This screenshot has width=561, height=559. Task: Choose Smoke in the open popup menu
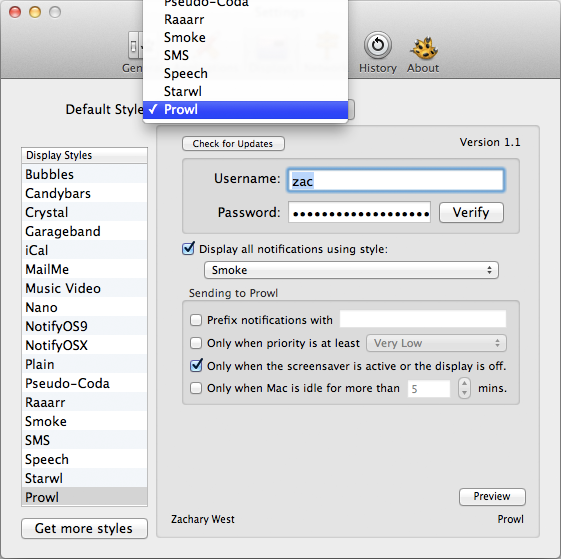[245, 38]
